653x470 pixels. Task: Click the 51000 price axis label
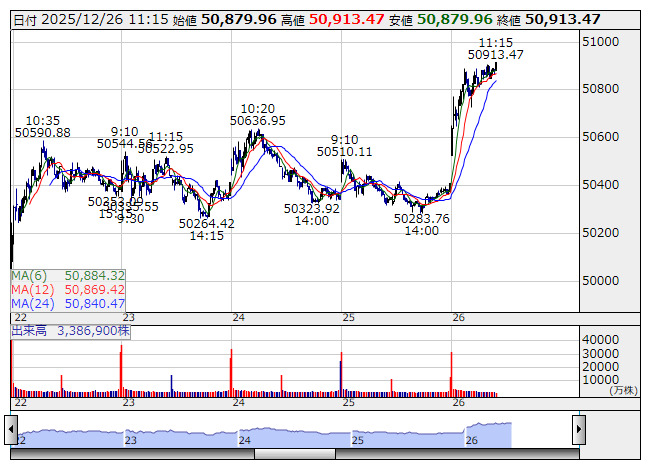click(x=601, y=42)
